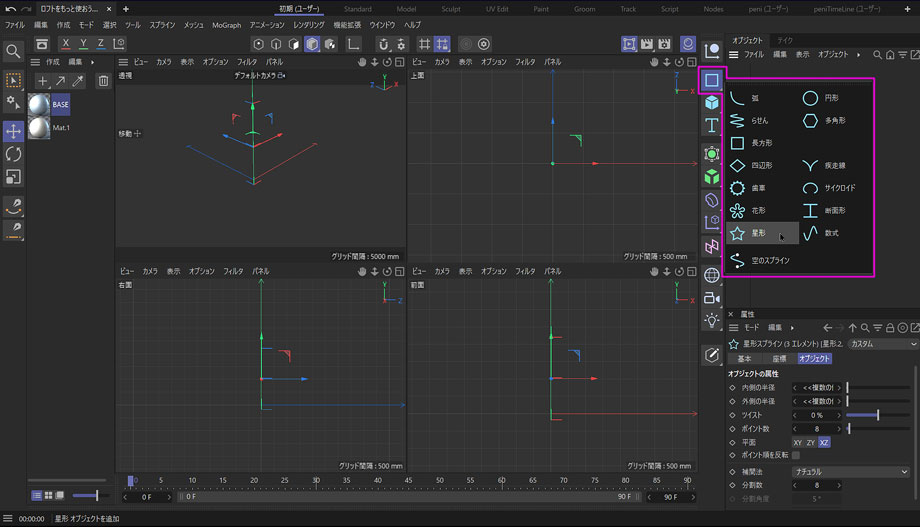Adjust the ツイスト slider
The image size is (920, 527).
coord(877,415)
